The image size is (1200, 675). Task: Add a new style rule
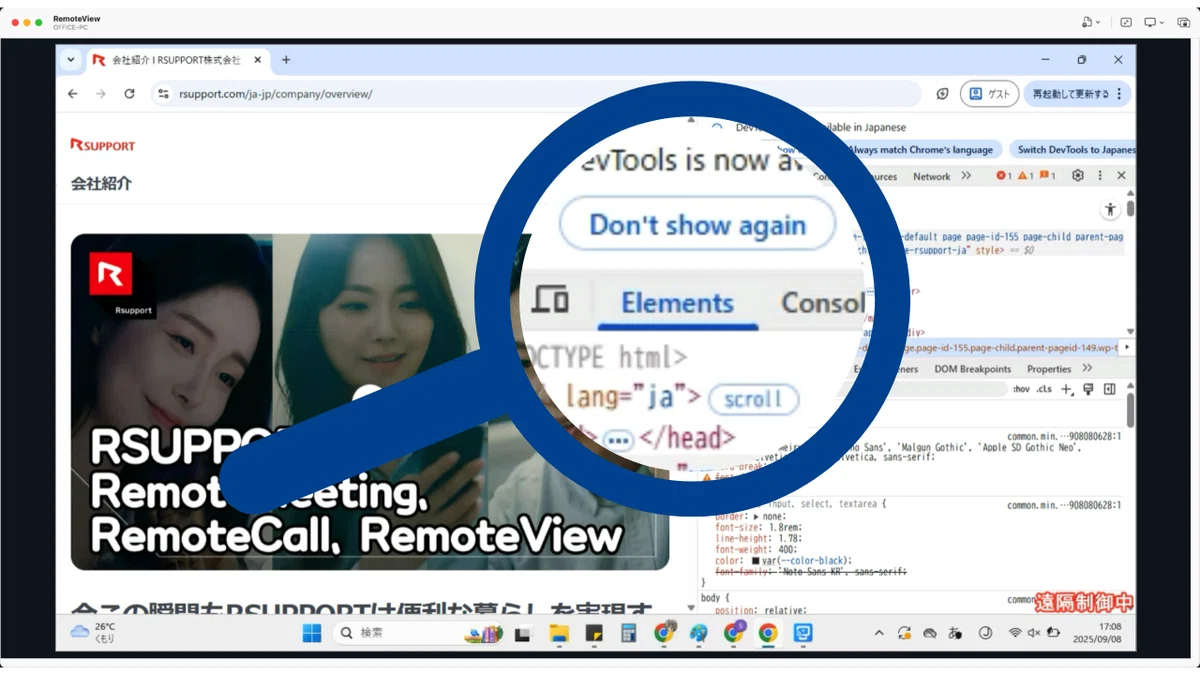coord(1067,389)
